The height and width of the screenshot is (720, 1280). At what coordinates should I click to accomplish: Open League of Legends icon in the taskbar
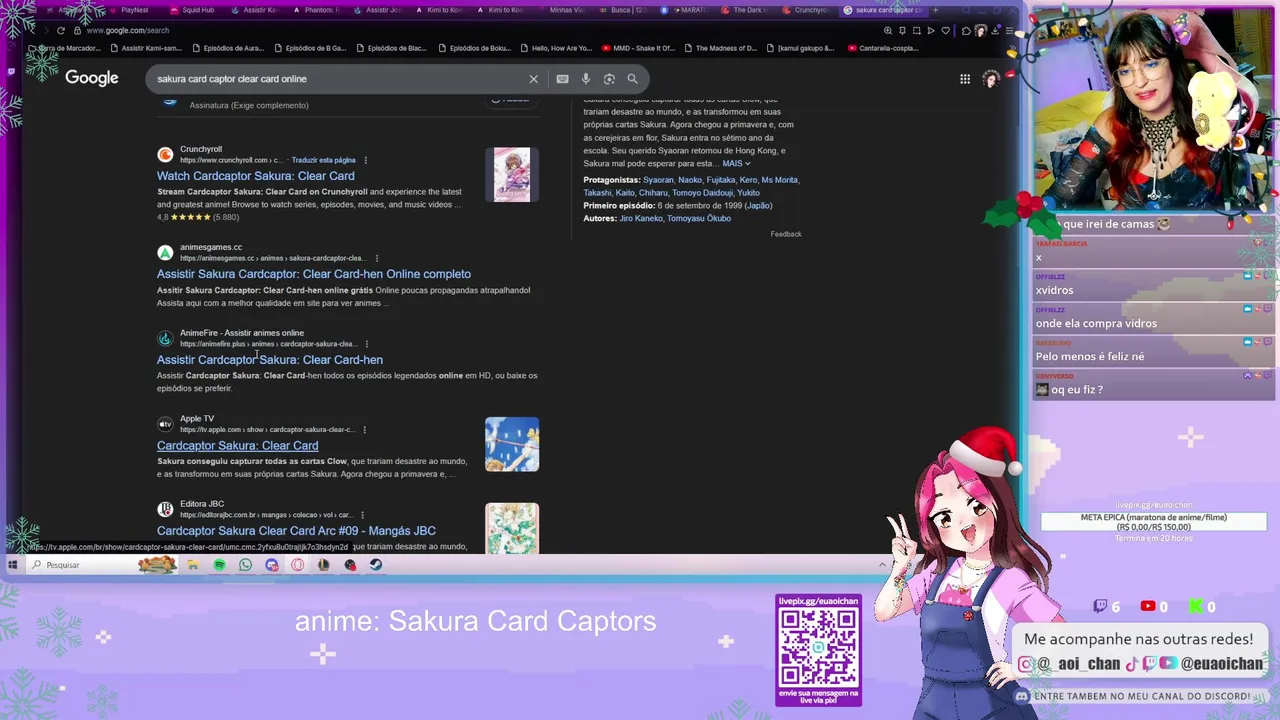[x=323, y=565]
